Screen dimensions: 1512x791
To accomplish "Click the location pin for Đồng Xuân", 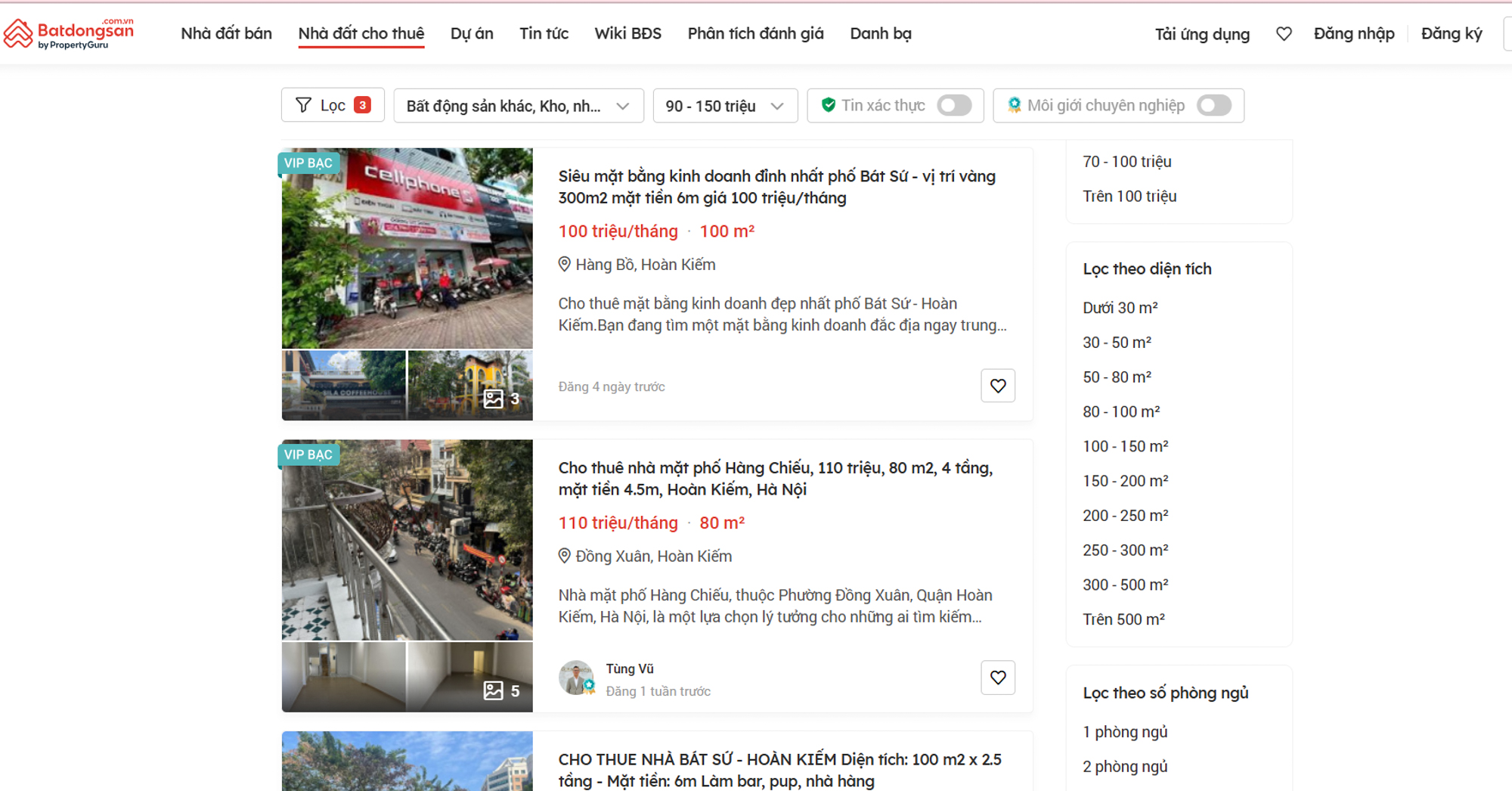I will 564,557.
